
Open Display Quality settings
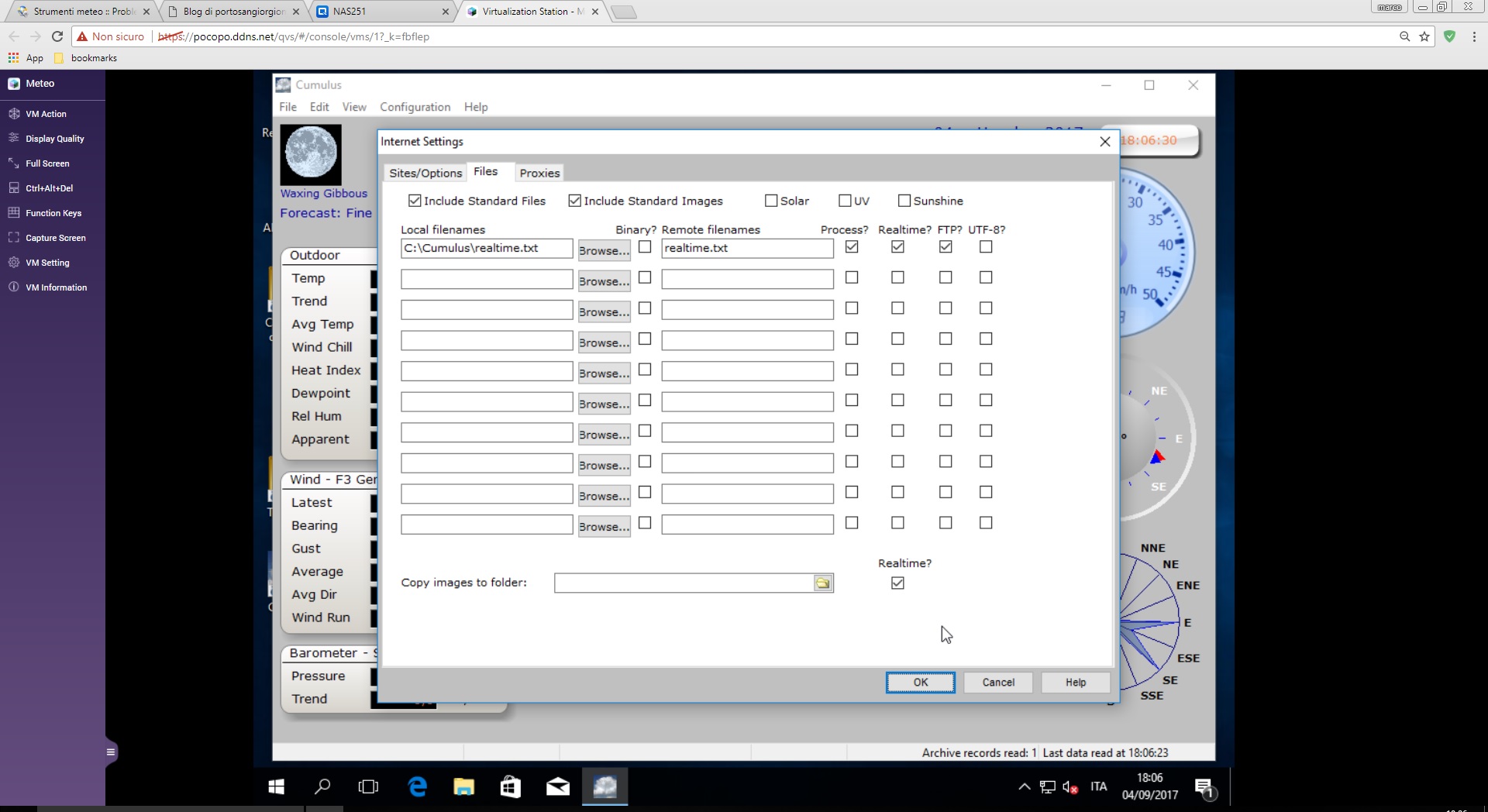[x=54, y=139]
